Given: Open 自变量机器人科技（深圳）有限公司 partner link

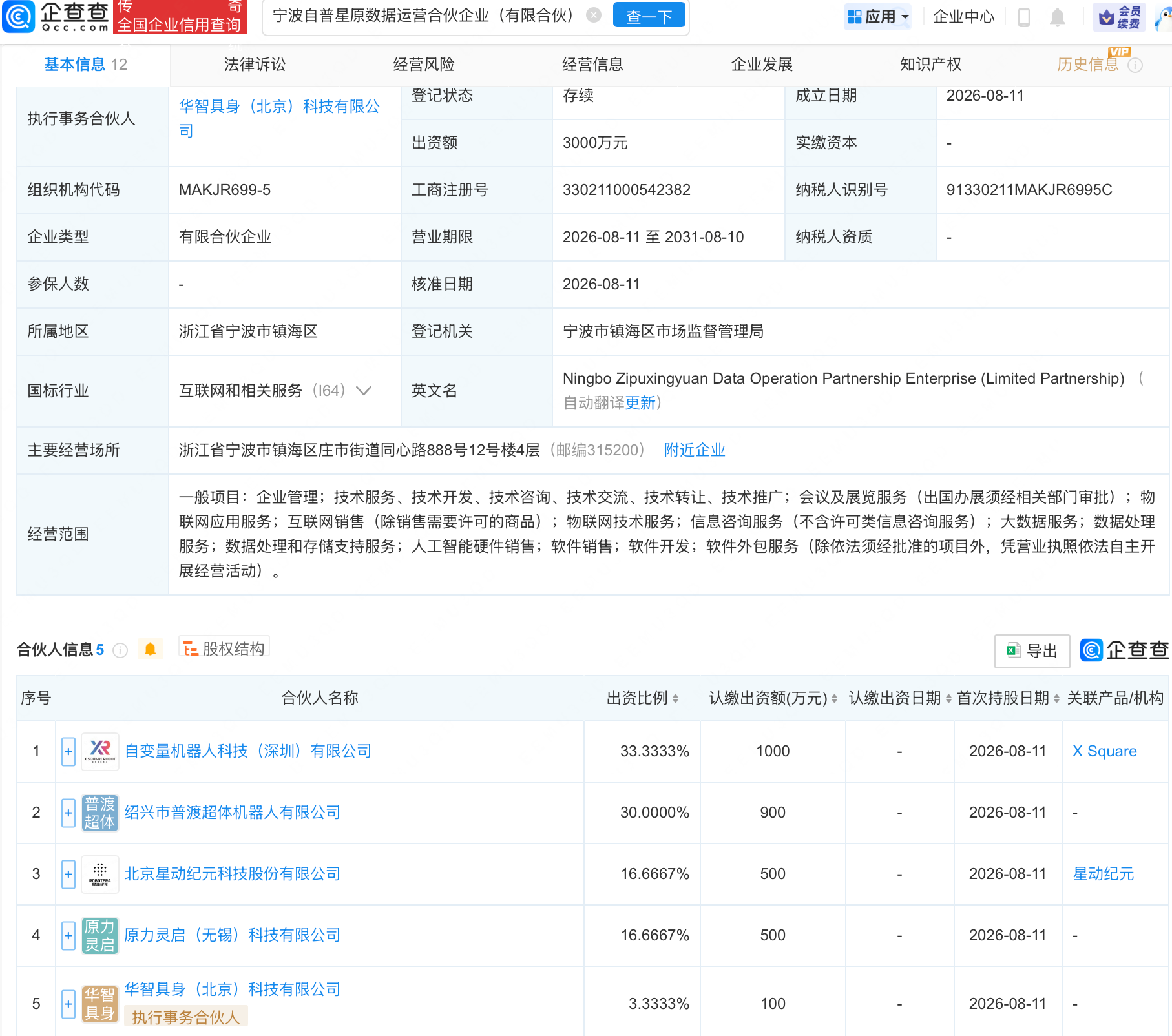Looking at the screenshot, I should (248, 751).
